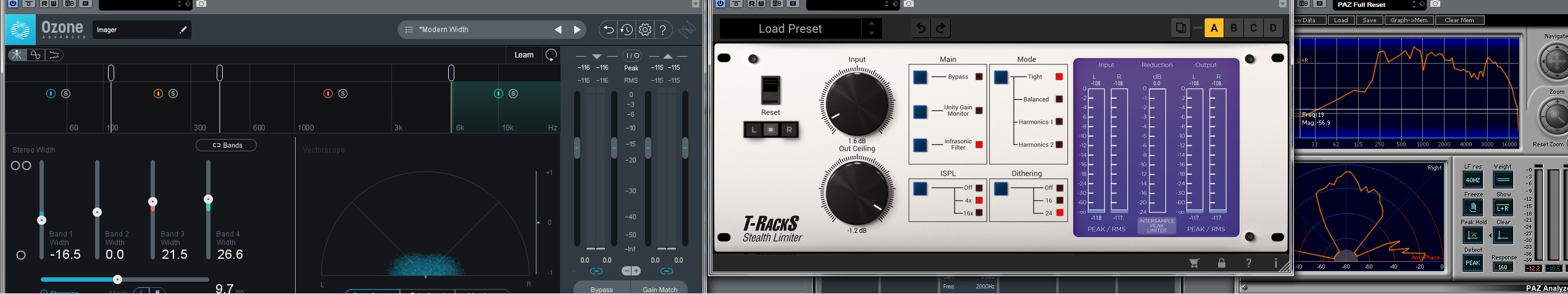Click the reset crossover icon beside Learn
This screenshot has width=1568, height=294.
(x=551, y=55)
